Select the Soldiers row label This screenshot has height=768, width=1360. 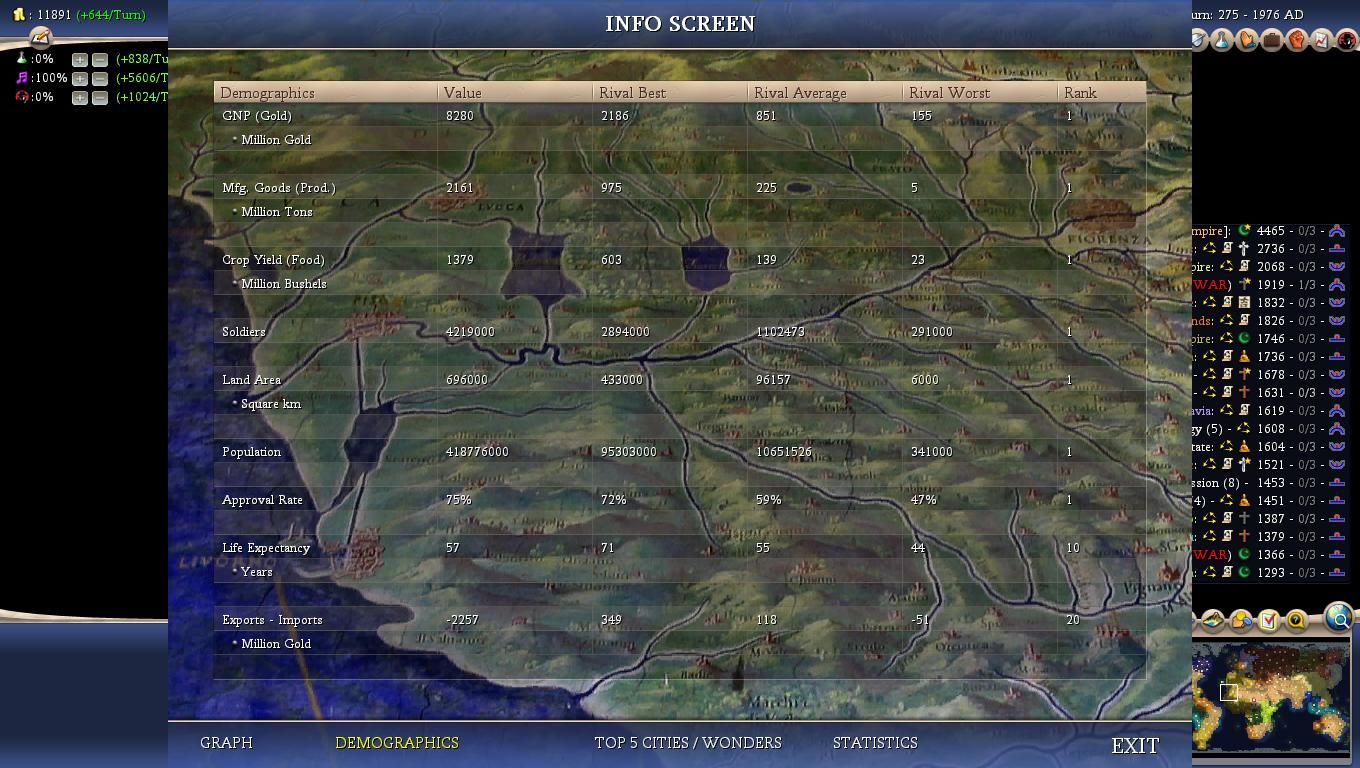[x=244, y=332]
